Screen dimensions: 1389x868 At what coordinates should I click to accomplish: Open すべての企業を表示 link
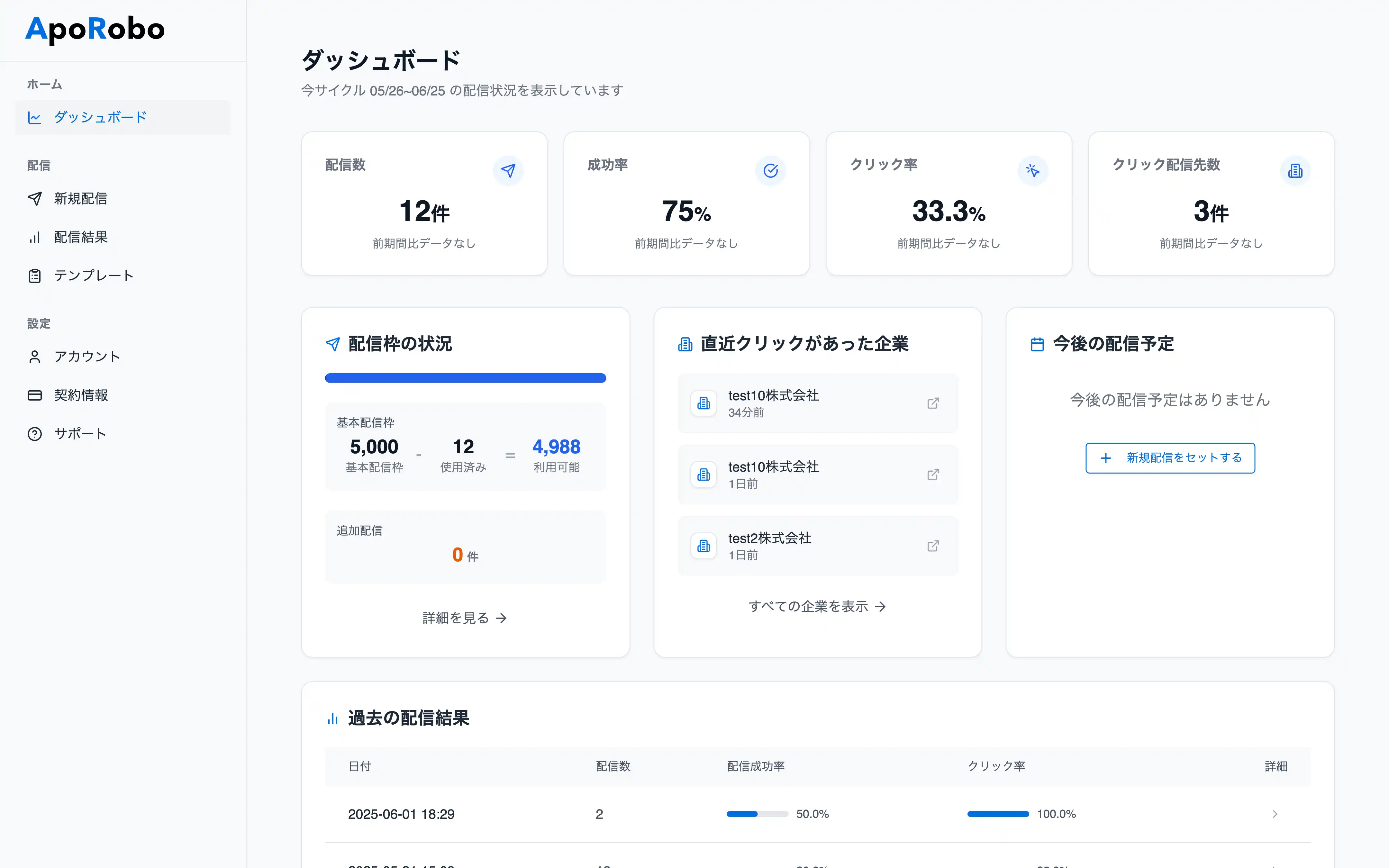tap(817, 606)
